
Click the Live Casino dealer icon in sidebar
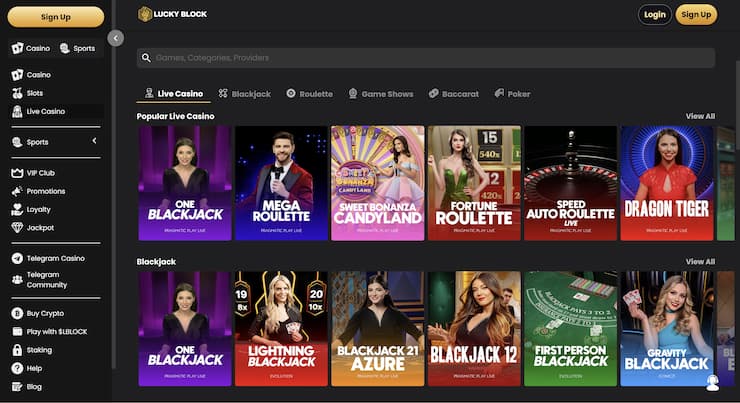pos(17,111)
